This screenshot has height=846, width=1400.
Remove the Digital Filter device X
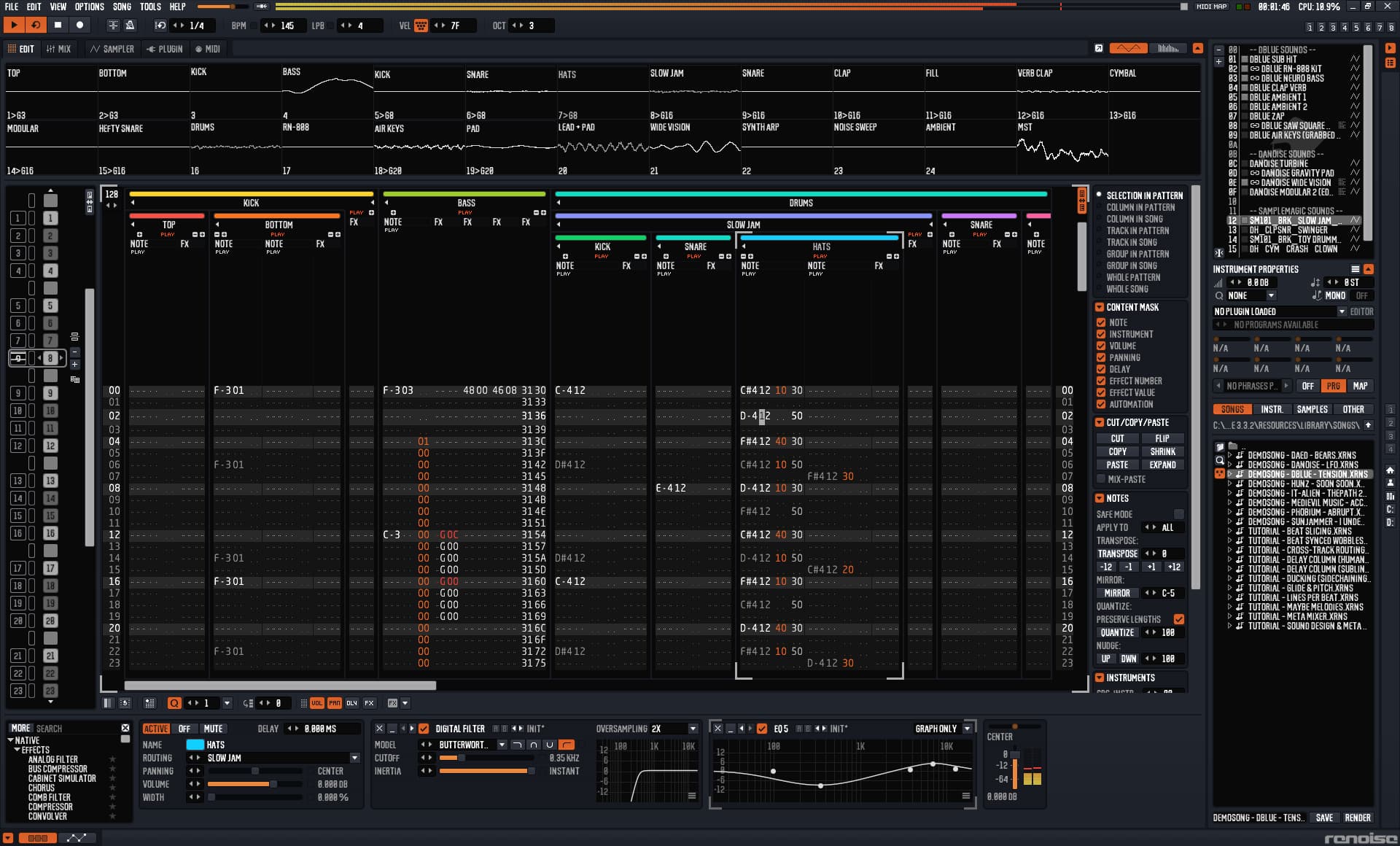click(379, 729)
